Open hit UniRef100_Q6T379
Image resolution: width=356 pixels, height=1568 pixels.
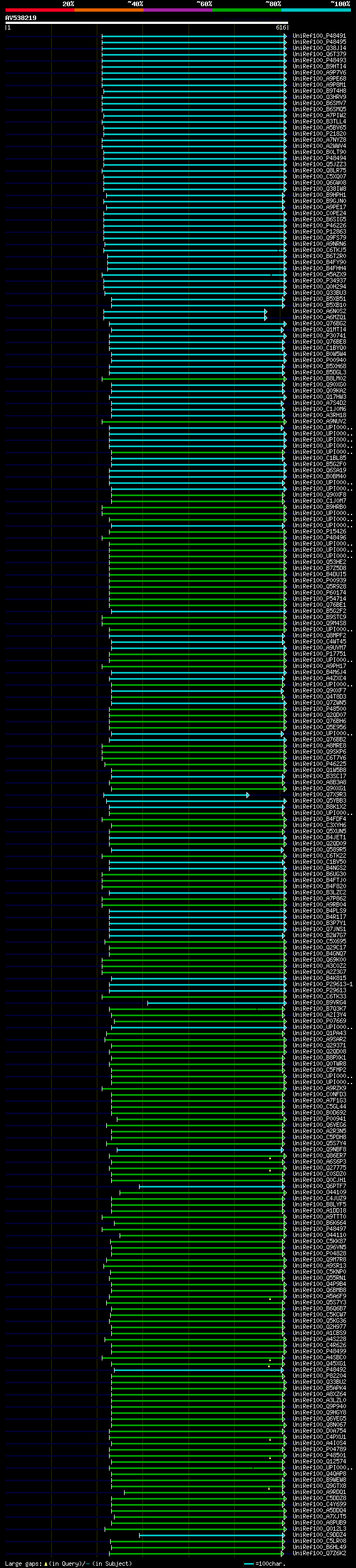click(319, 54)
